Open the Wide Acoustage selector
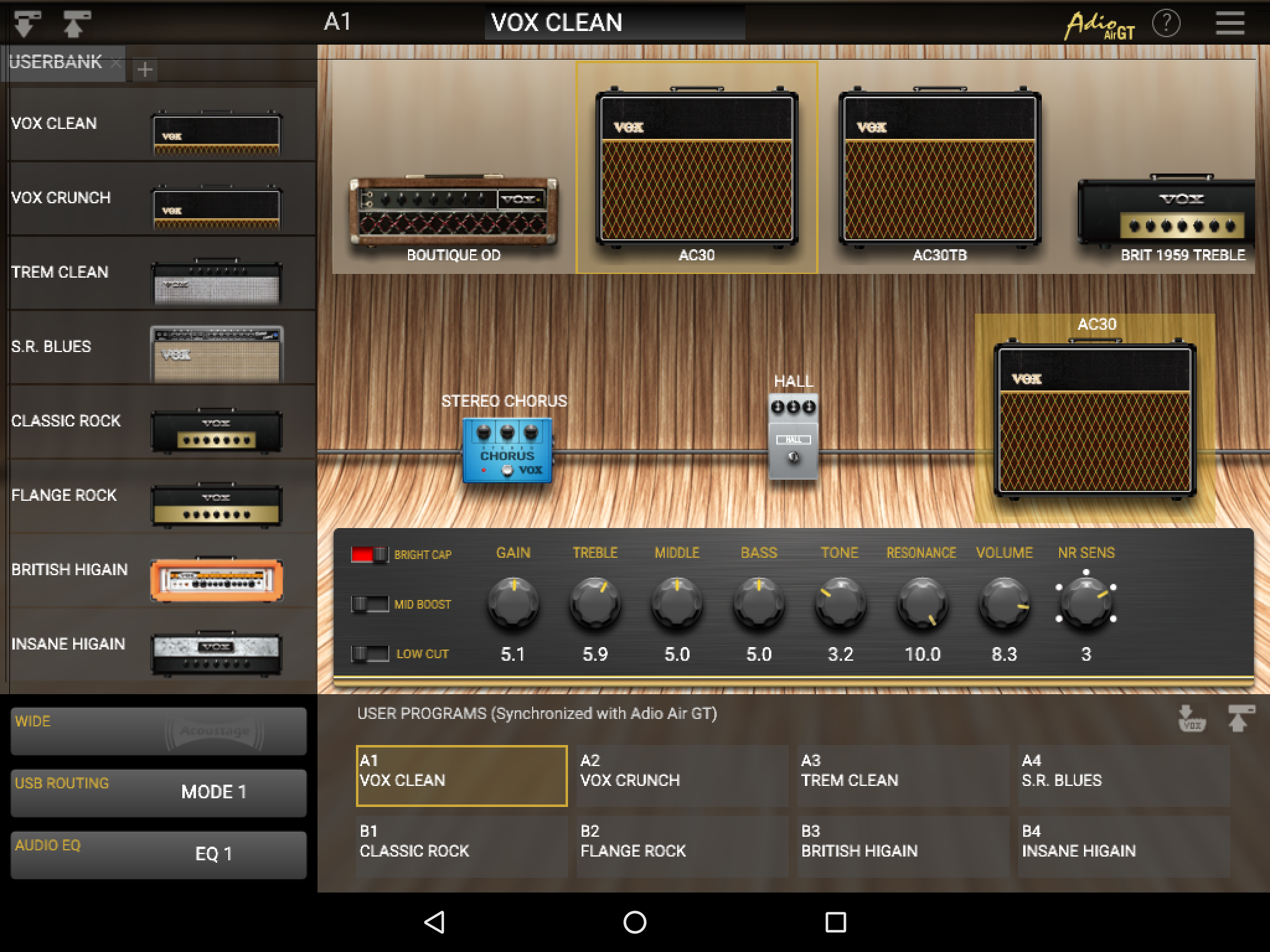The height and width of the screenshot is (952, 1270). point(159,731)
